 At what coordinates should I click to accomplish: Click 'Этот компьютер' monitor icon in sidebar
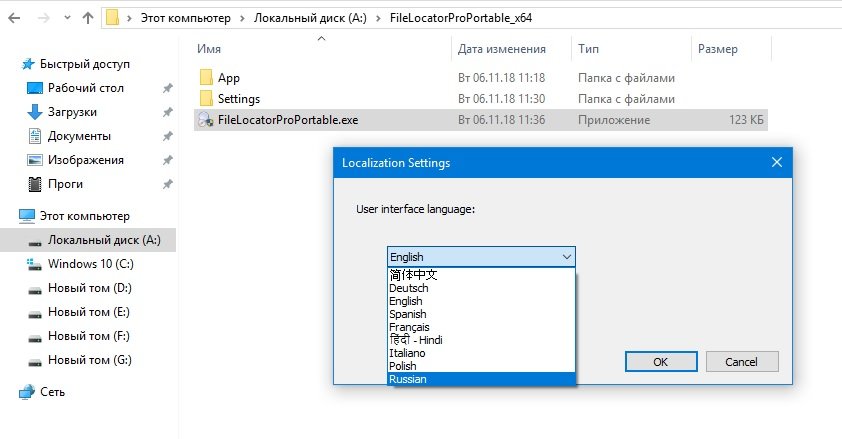click(26, 216)
